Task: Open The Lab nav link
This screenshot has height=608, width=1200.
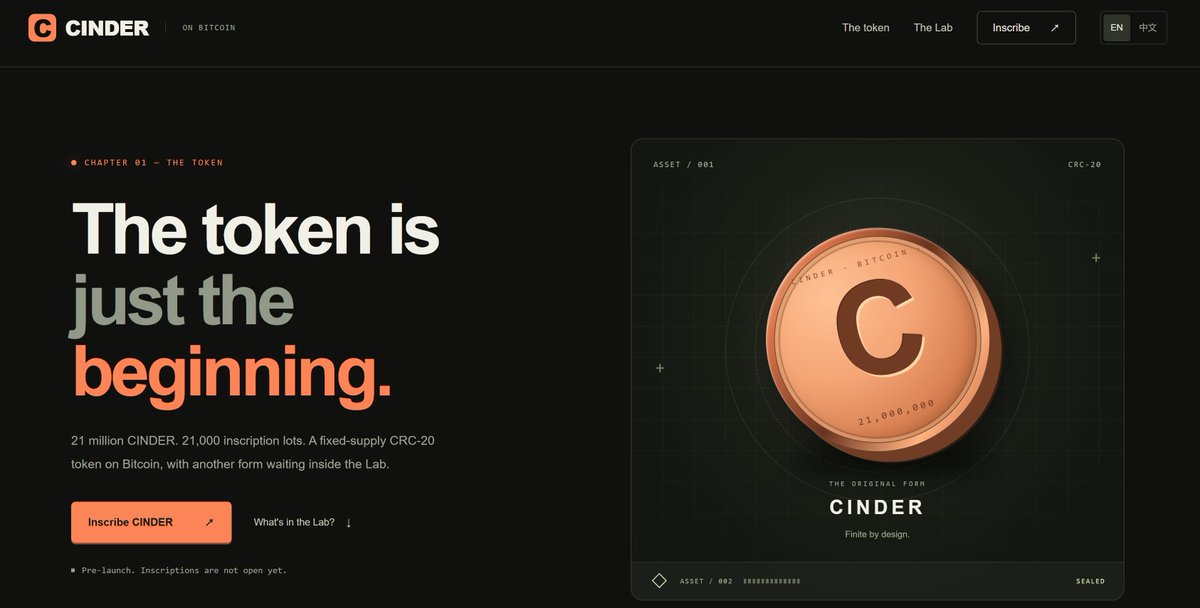Action: tap(933, 28)
